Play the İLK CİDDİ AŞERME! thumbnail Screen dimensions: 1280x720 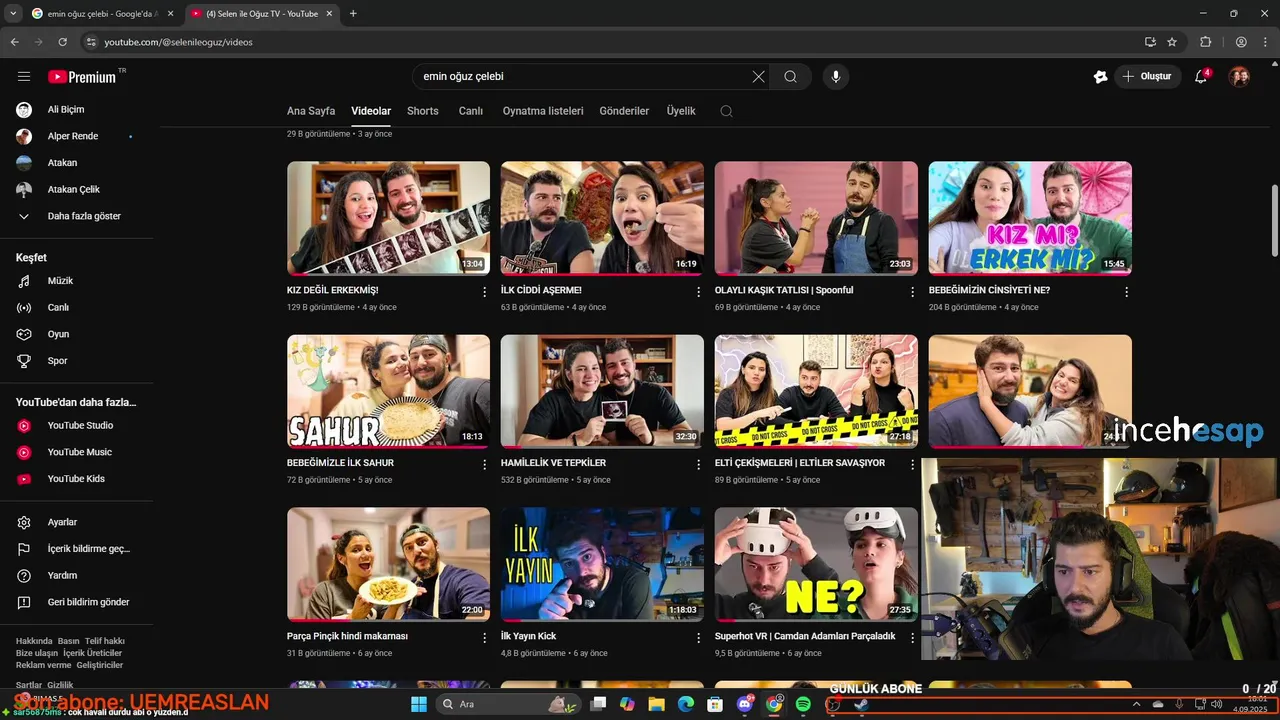click(602, 218)
